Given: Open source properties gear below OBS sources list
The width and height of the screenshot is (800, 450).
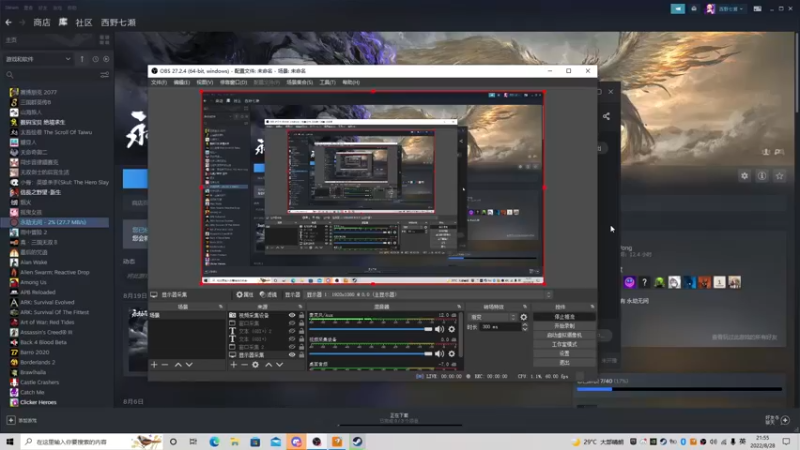Looking at the screenshot, I should point(255,365).
